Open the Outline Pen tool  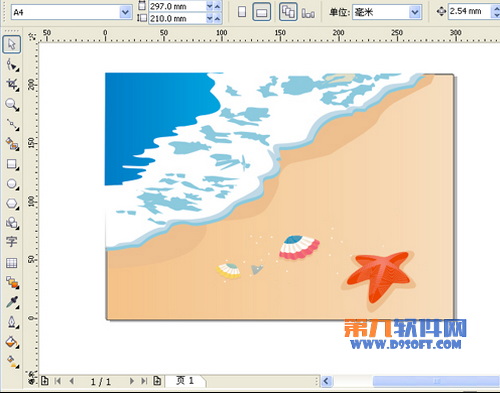pyautogui.click(x=12, y=322)
